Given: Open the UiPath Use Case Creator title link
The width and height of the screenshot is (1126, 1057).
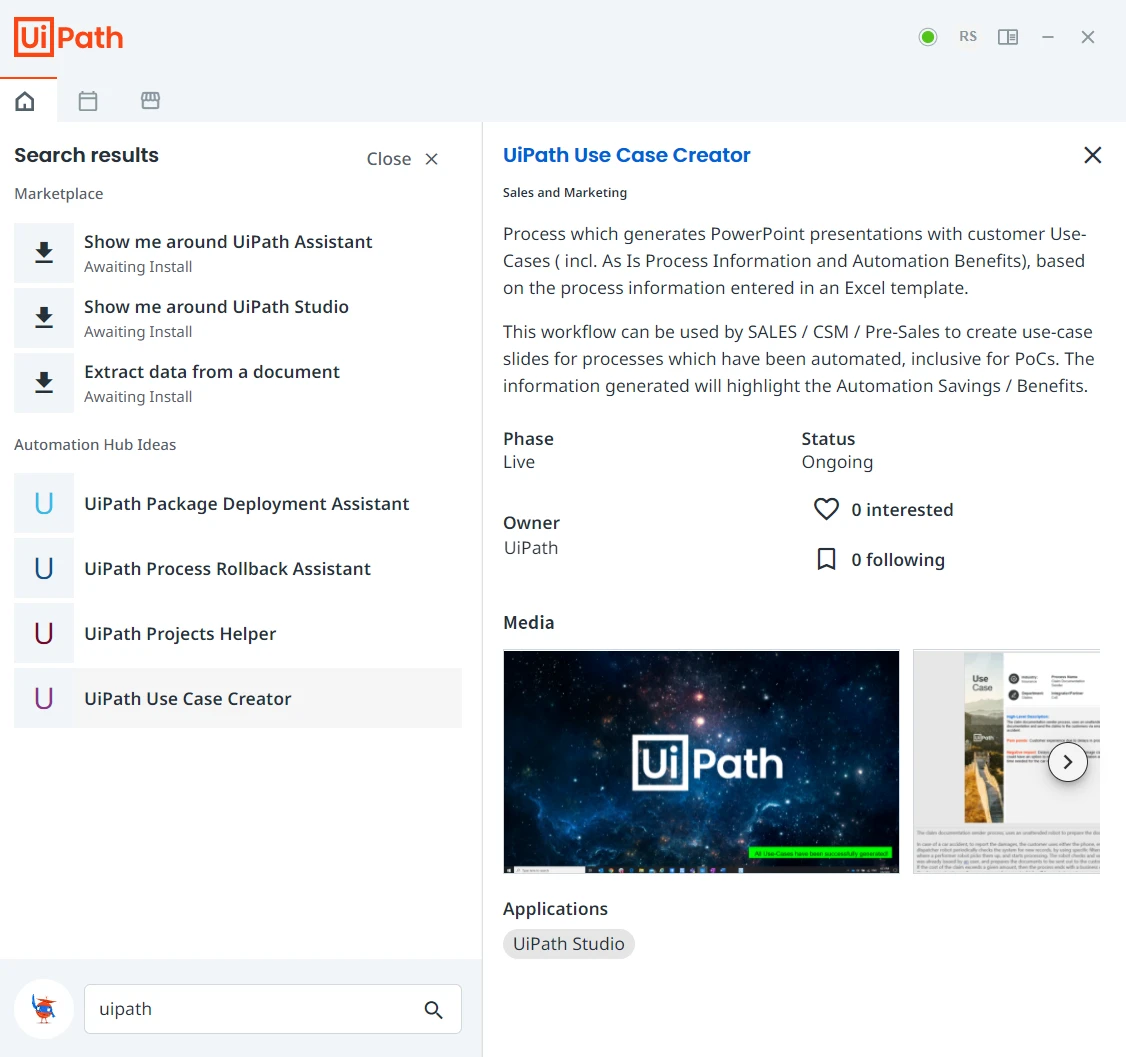Looking at the screenshot, I should pyautogui.click(x=626, y=155).
